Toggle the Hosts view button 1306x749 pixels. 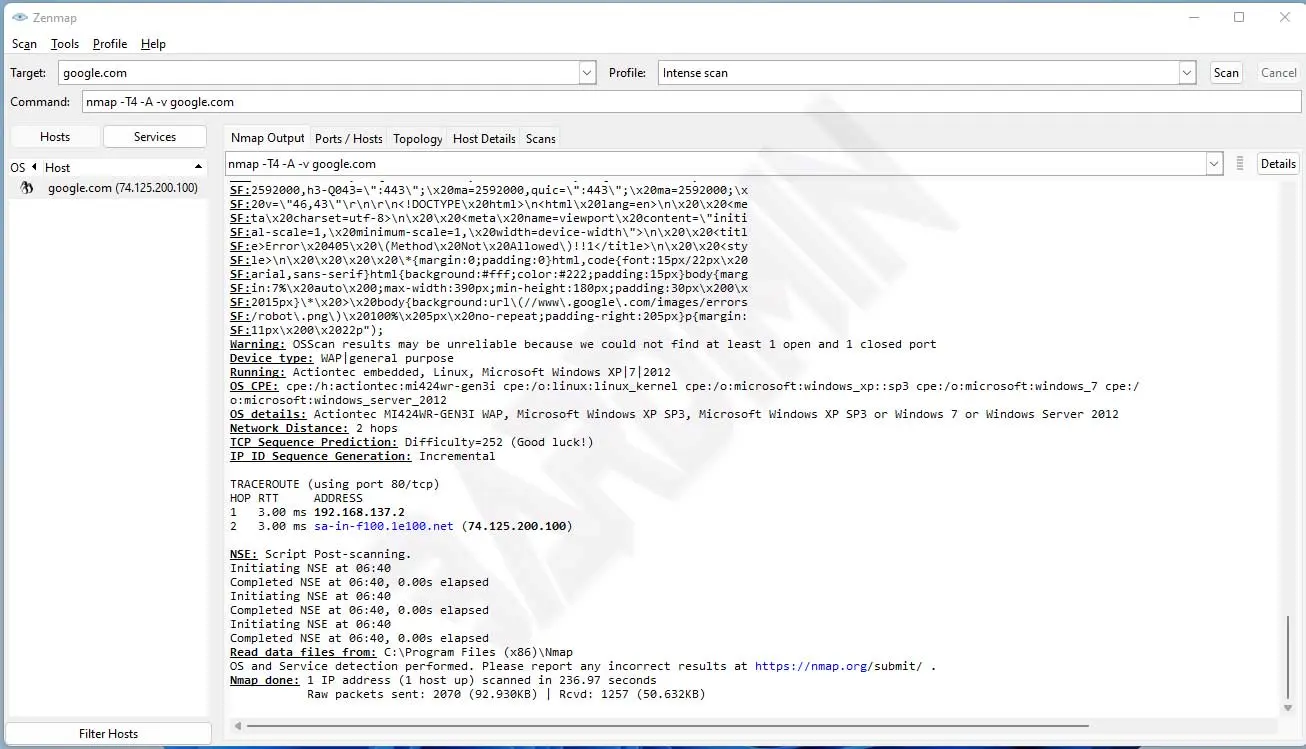55,137
